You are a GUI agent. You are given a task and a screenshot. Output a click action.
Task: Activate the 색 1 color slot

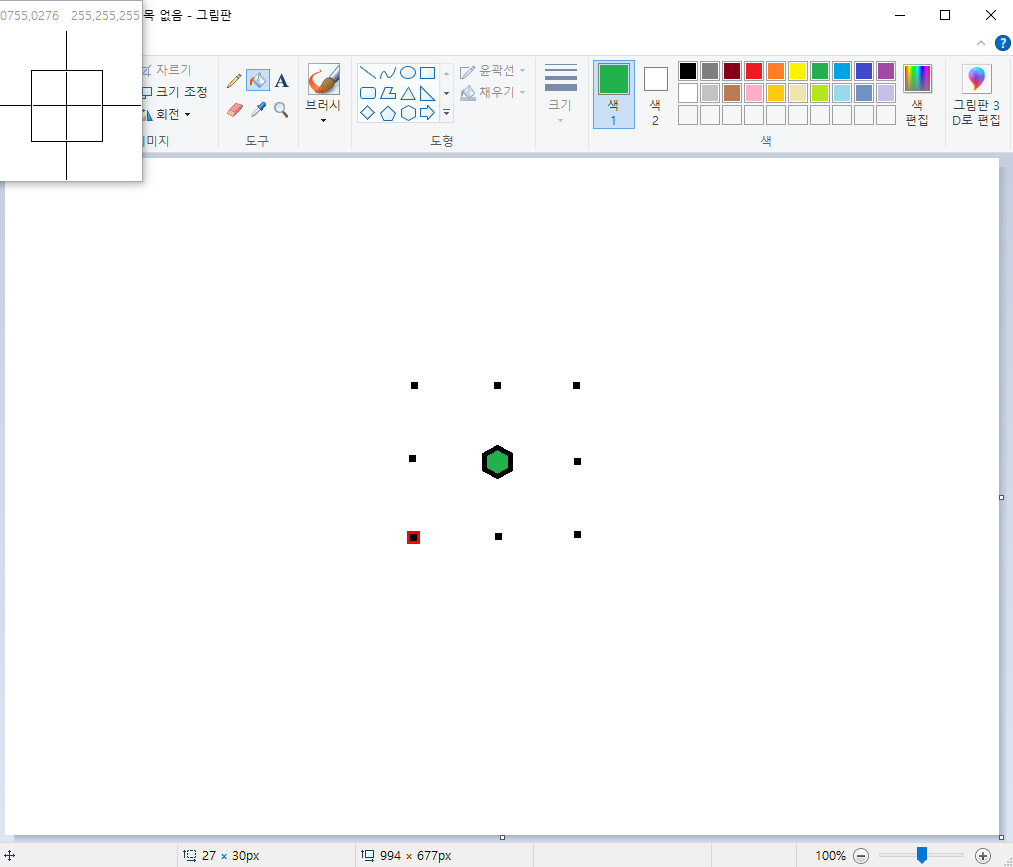click(613, 94)
